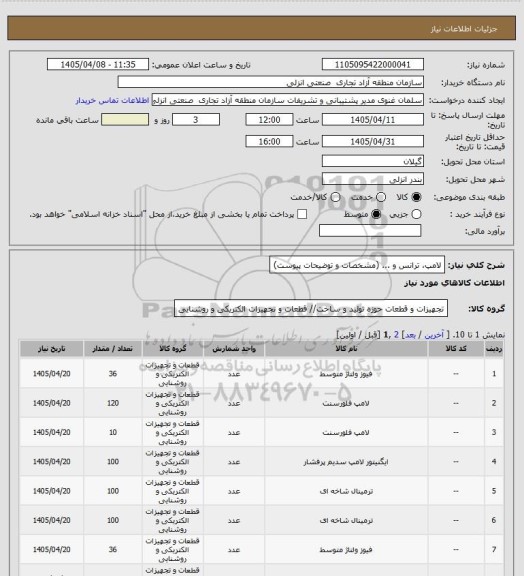Check the اسناد خزانه اسلامی payment checkbox
The height and width of the screenshot is (576, 524).
pos(302,214)
